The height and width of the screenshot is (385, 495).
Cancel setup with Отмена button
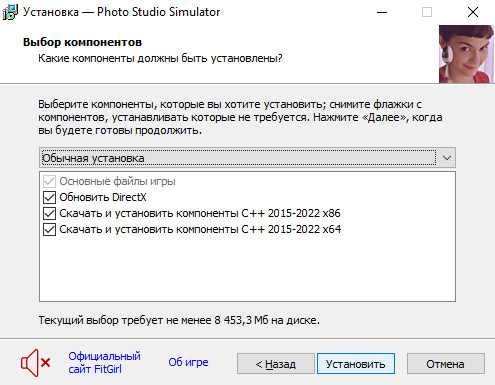pos(446,364)
